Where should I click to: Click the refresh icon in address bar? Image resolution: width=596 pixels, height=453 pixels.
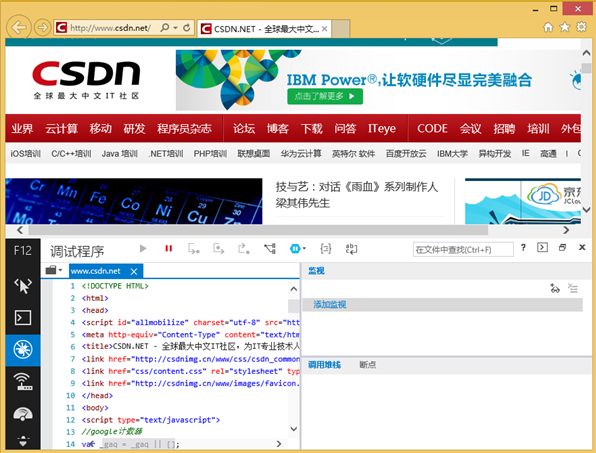187,28
